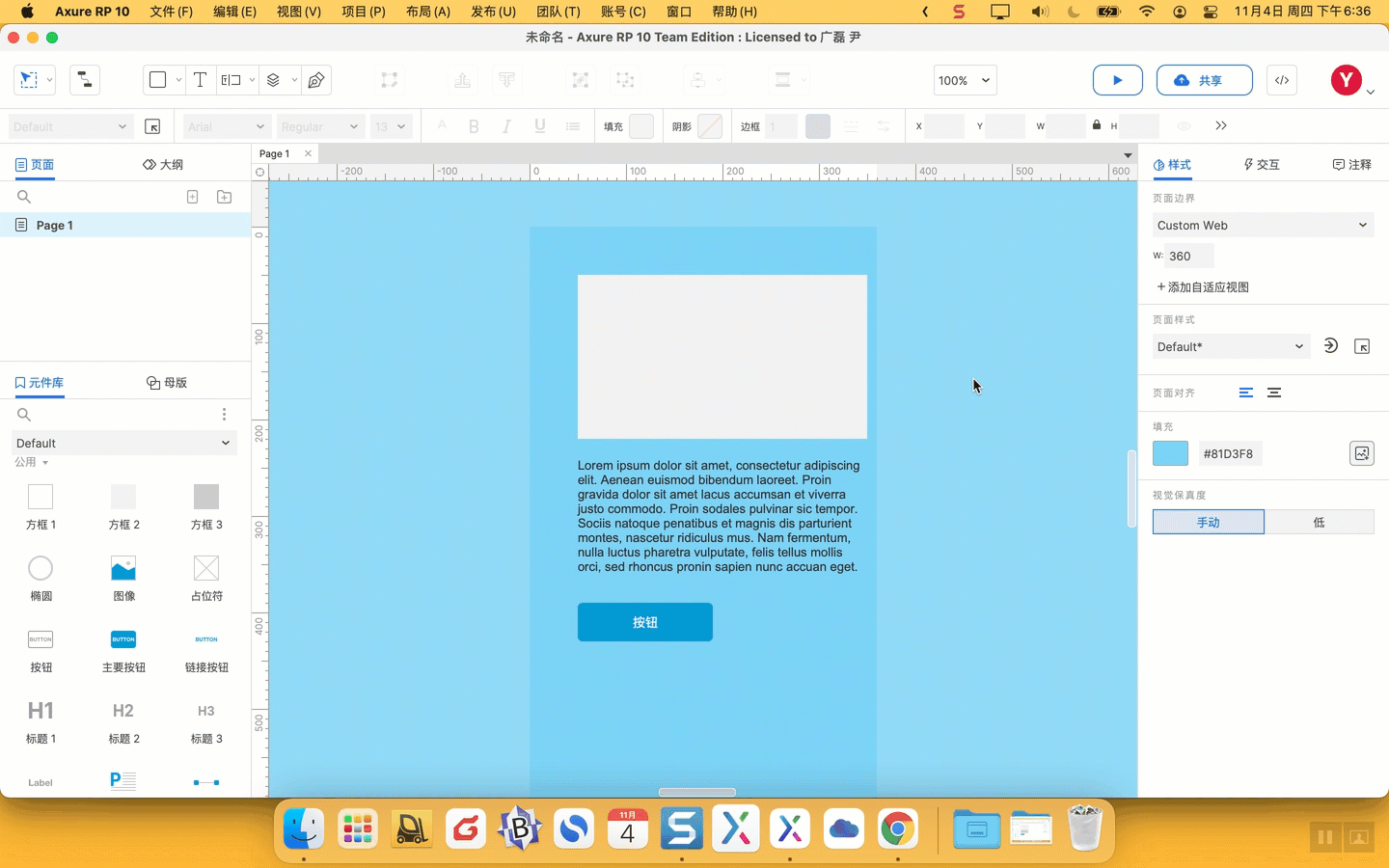This screenshot has height=868, width=1389.
Task: Select the Pen drawing tool
Action: [316, 80]
